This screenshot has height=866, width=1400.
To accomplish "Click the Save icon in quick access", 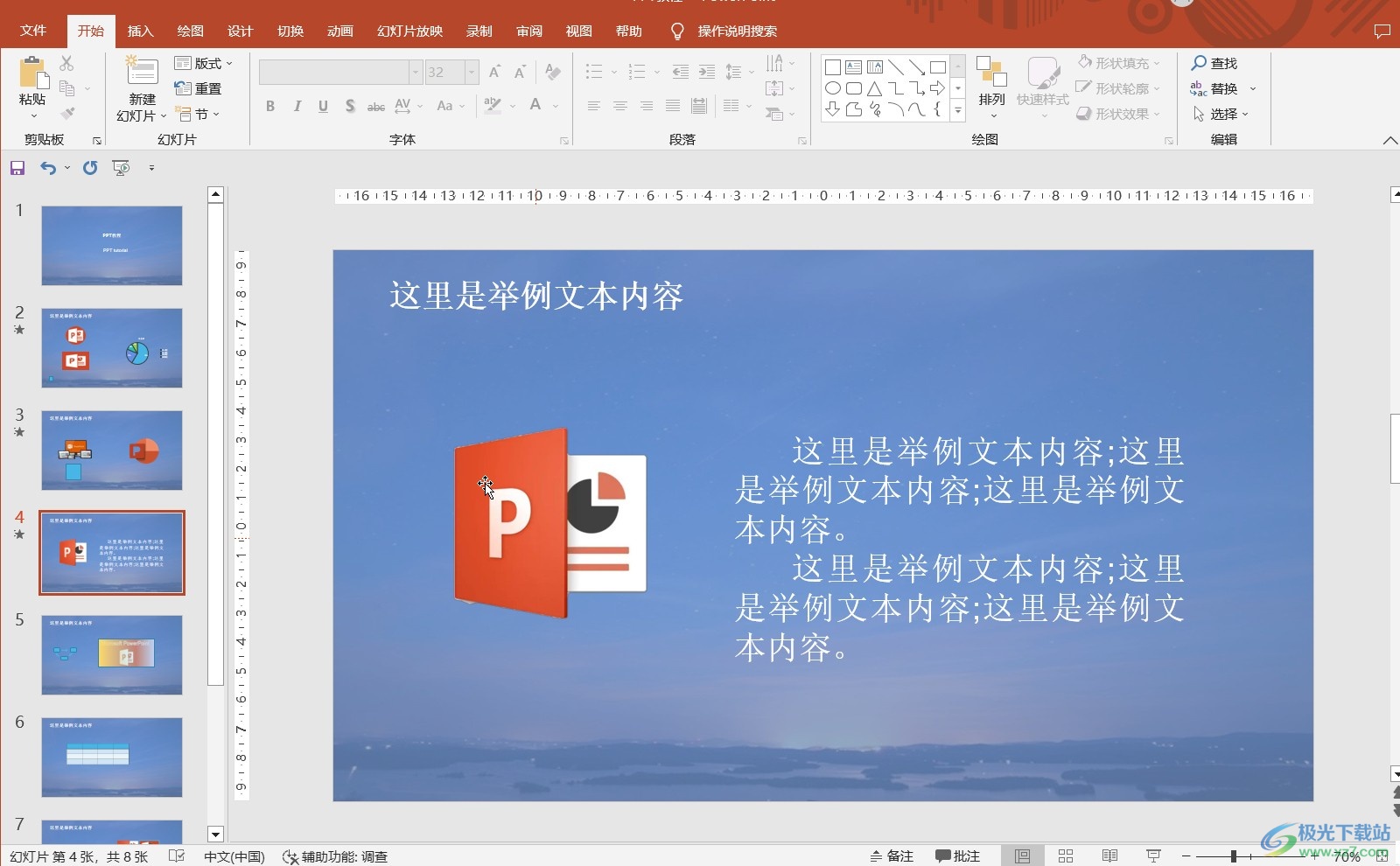I will click(x=17, y=168).
